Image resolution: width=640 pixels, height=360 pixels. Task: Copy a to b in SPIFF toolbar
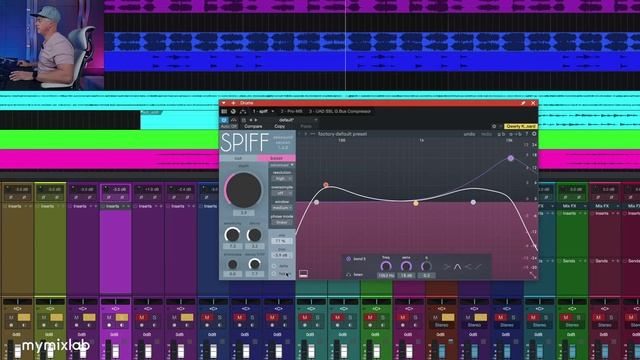pos(515,134)
